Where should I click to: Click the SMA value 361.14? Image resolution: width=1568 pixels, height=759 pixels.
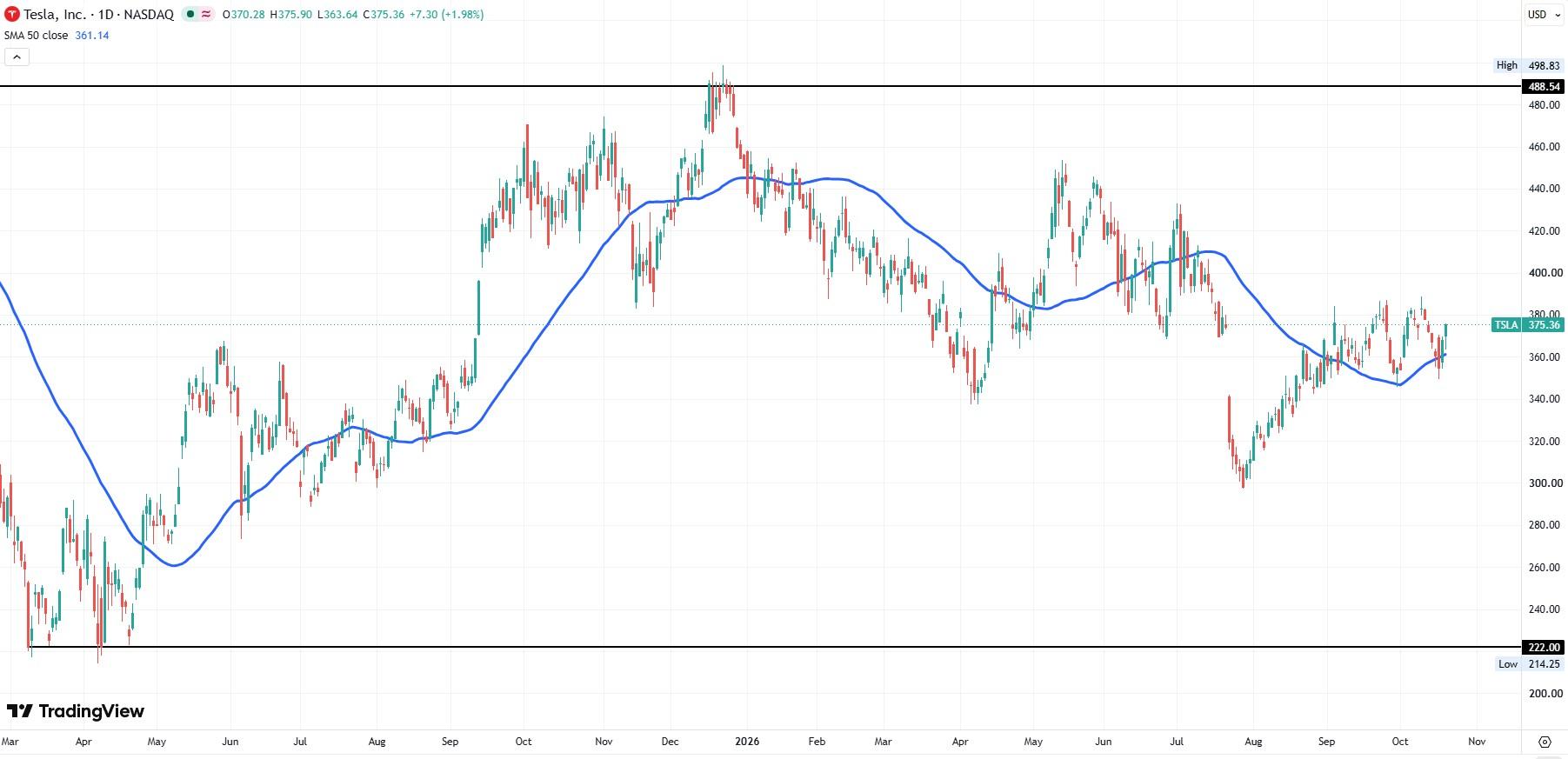[92, 36]
